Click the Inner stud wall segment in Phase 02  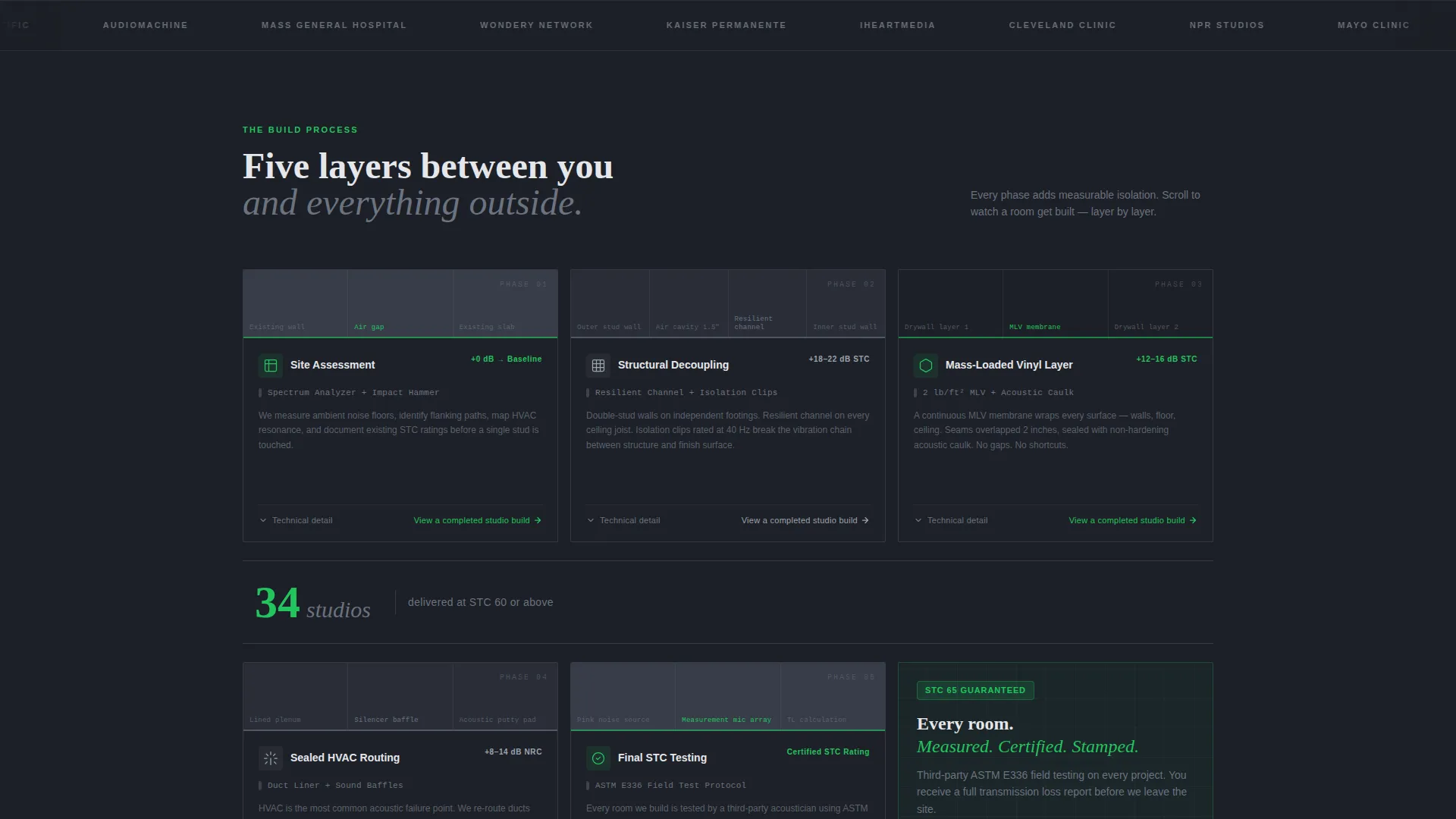point(846,303)
